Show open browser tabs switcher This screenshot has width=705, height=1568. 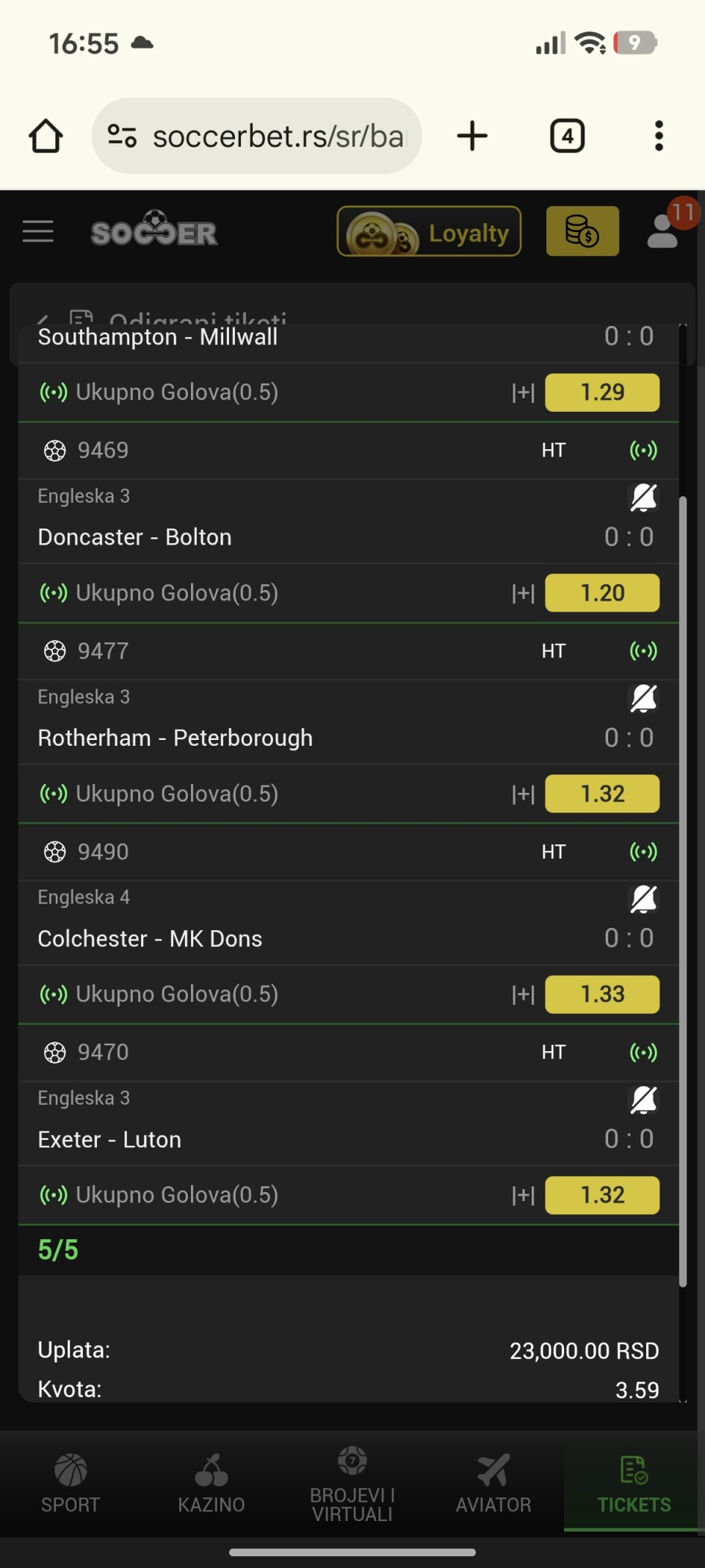point(567,137)
